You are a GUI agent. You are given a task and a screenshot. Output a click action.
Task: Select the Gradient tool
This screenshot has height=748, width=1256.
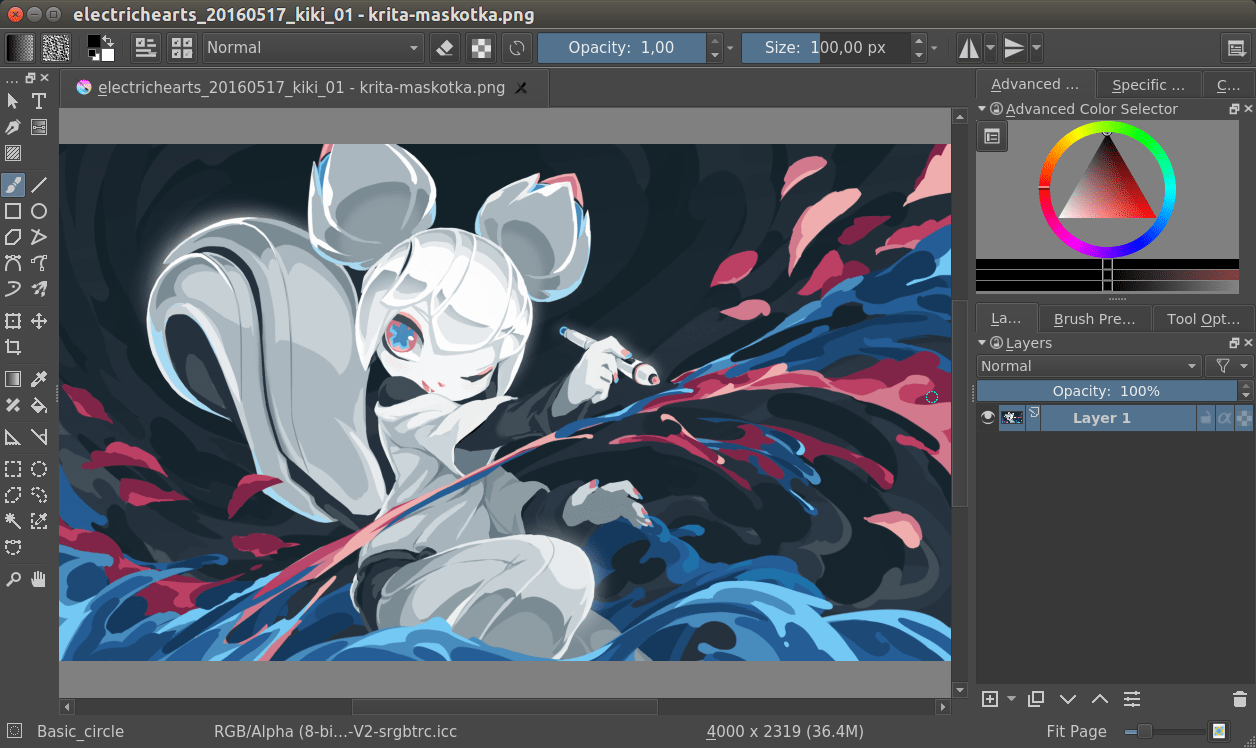coord(13,379)
